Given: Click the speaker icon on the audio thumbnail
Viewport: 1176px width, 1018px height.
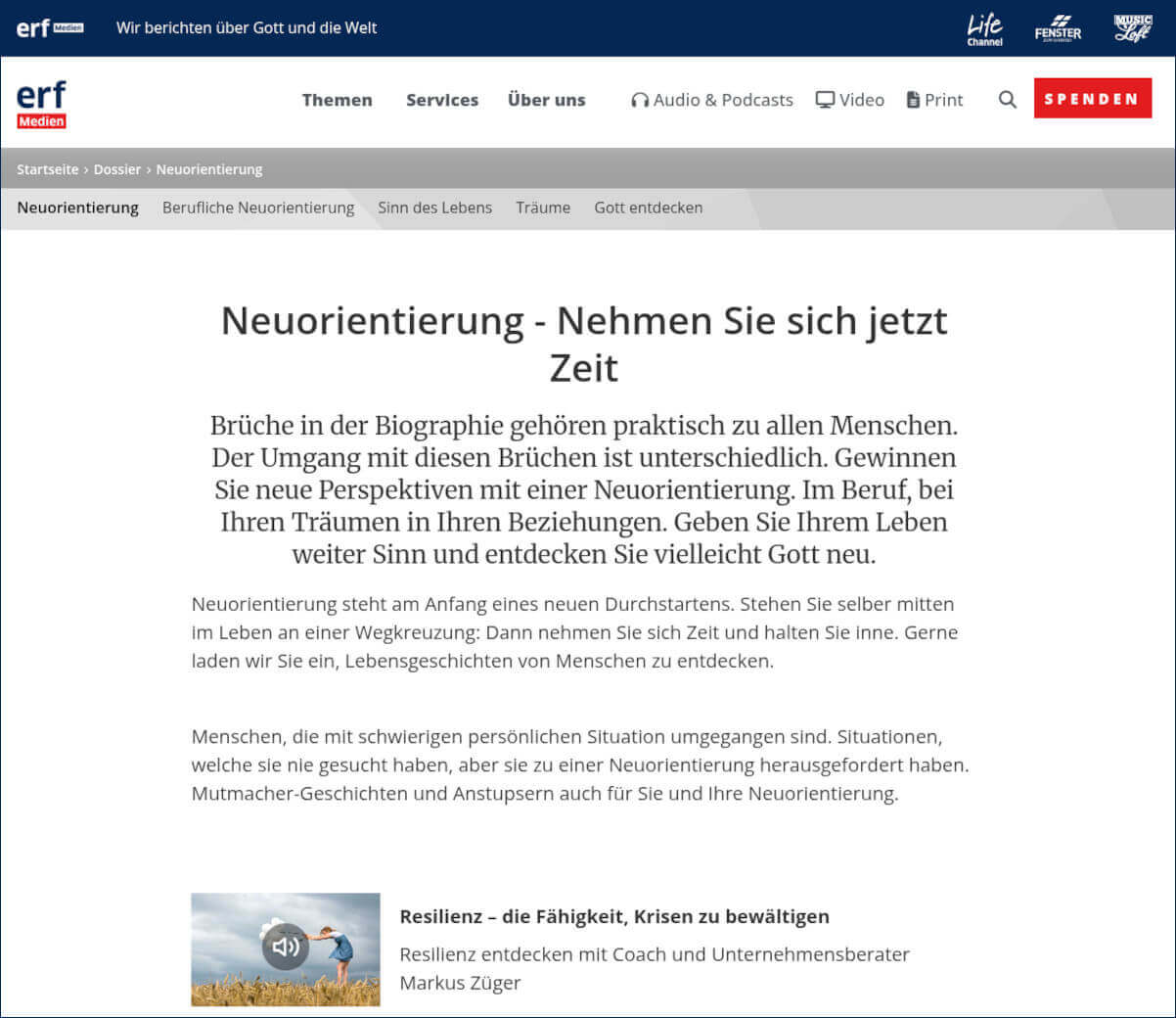Looking at the screenshot, I should click(285, 947).
